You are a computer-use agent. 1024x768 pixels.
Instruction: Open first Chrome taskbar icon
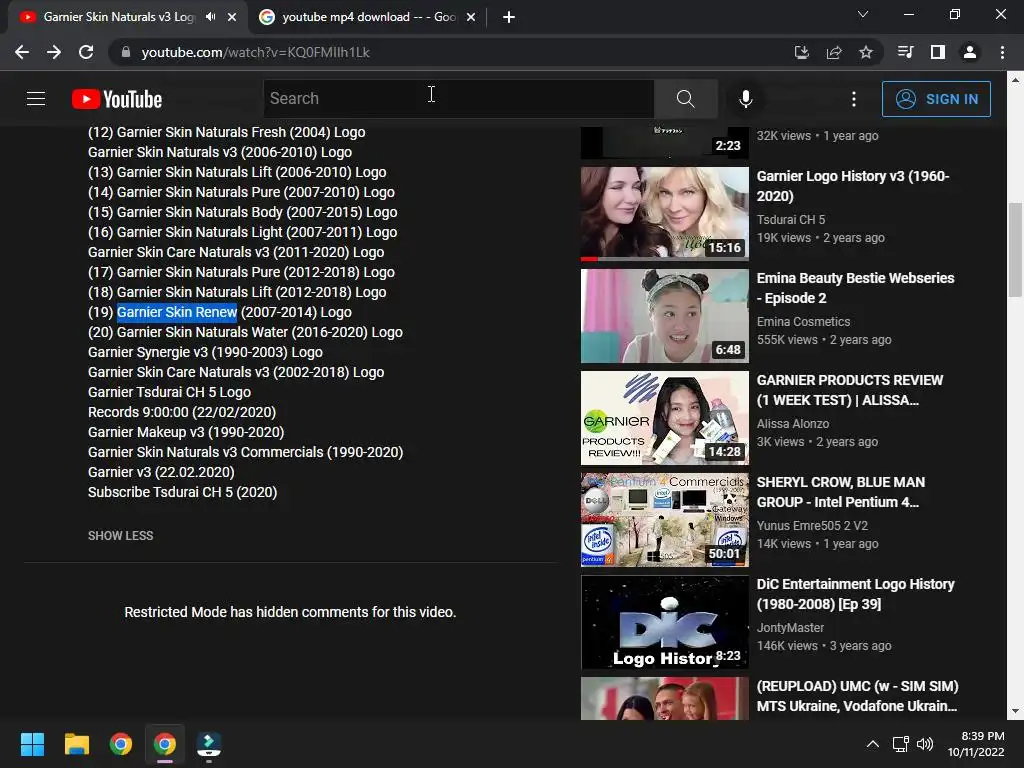(x=121, y=744)
